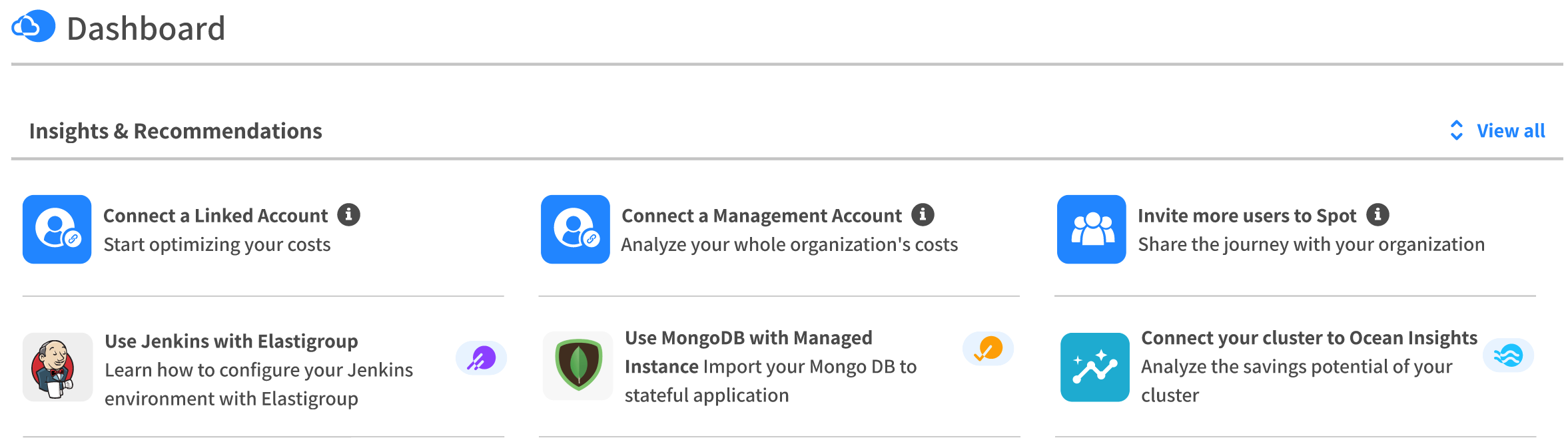Viewport: 1568px width, 442px height.
Task: Open Use Jenkins with Elastigroup guide
Action: point(231,341)
